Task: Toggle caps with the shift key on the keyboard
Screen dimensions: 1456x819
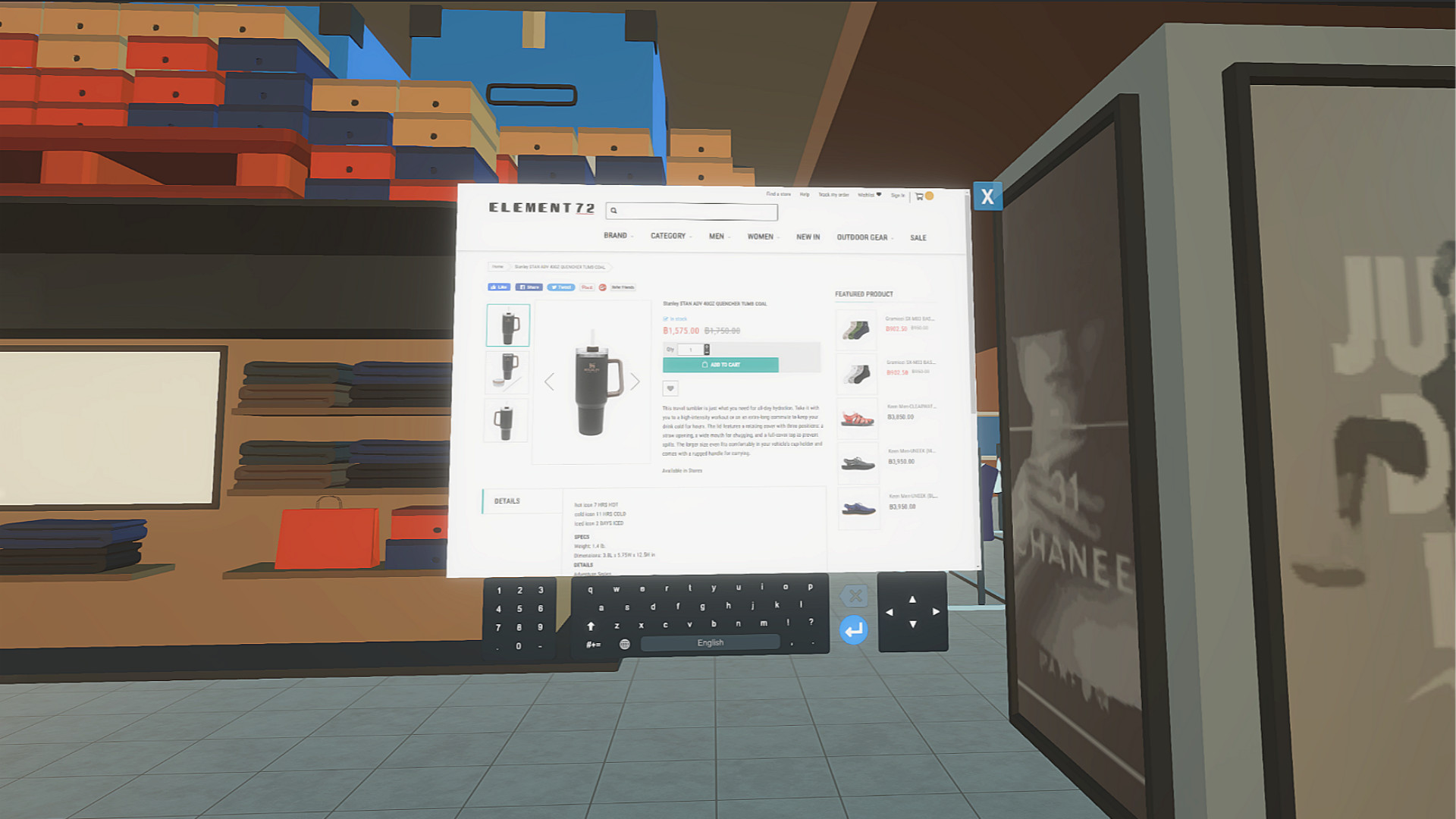Action: [590, 625]
